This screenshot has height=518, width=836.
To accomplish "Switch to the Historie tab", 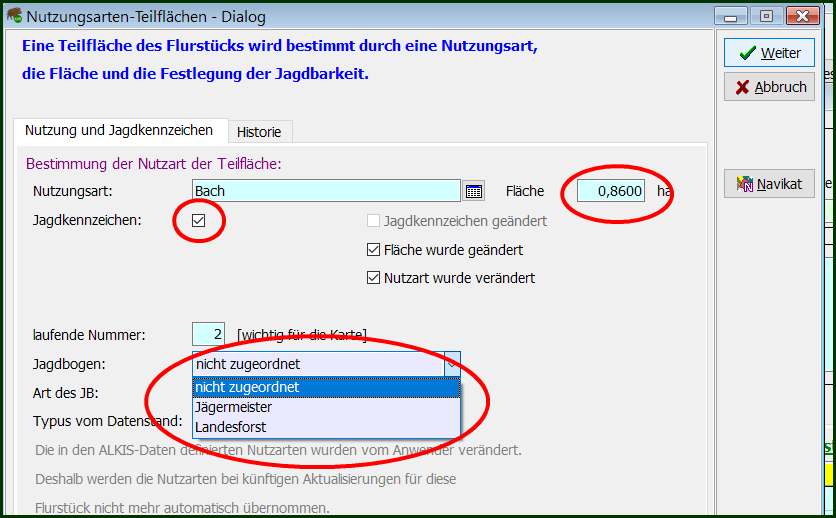I will tap(259, 132).
